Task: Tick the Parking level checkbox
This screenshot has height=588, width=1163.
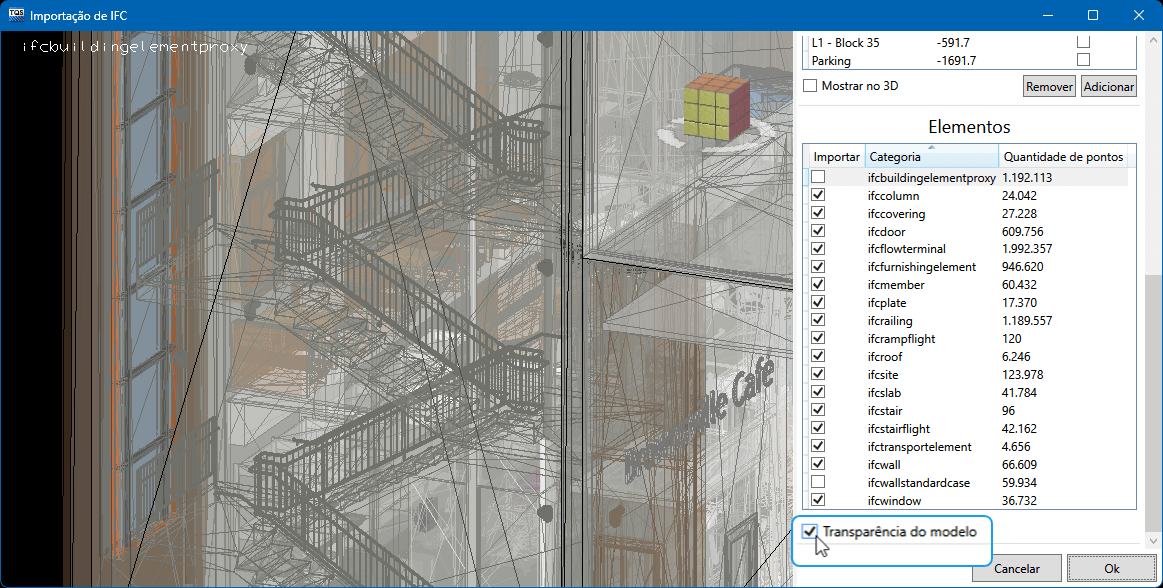Action: coord(1083,60)
